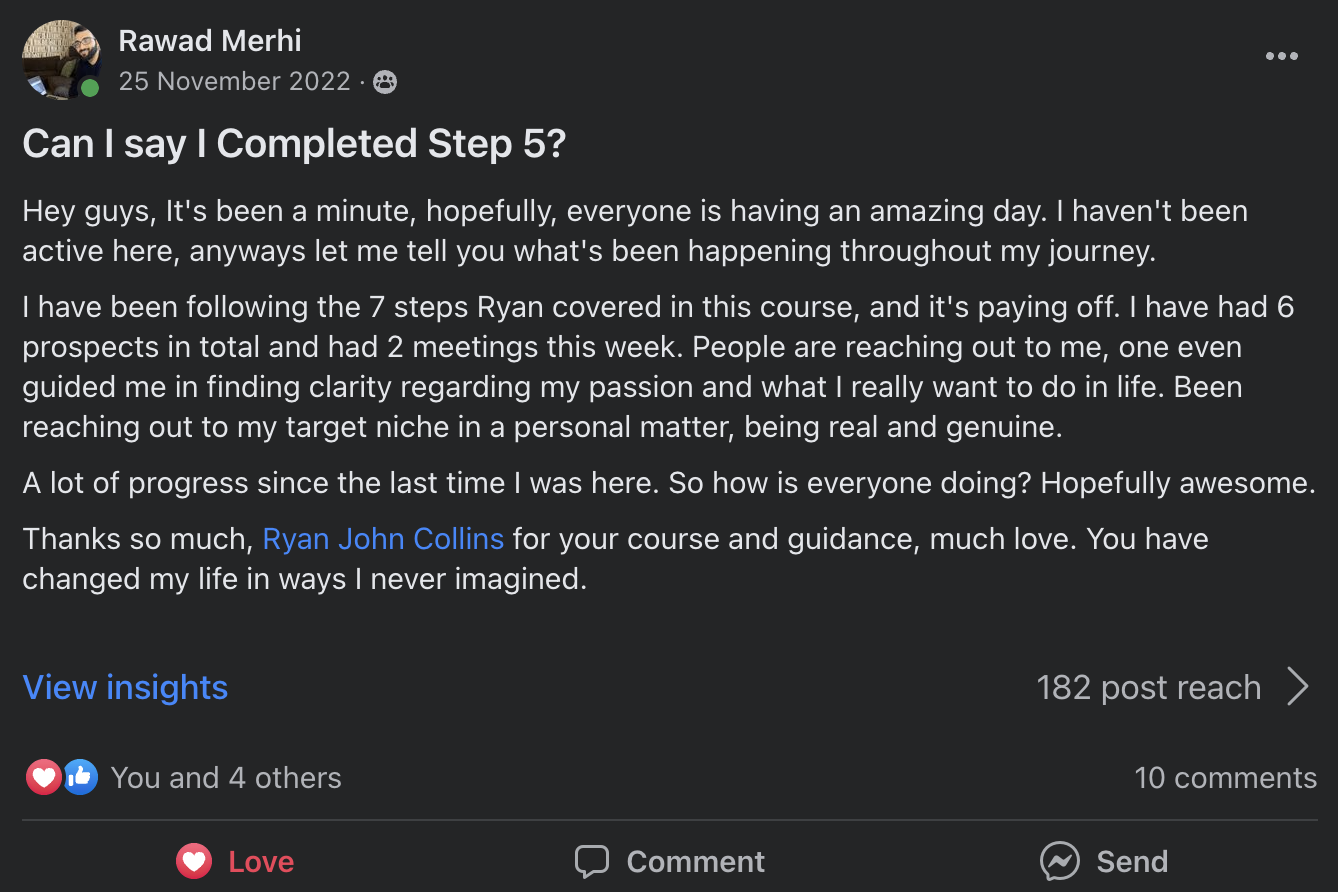The width and height of the screenshot is (1338, 892).
Task: Click the red Love label text
Action: point(261,862)
